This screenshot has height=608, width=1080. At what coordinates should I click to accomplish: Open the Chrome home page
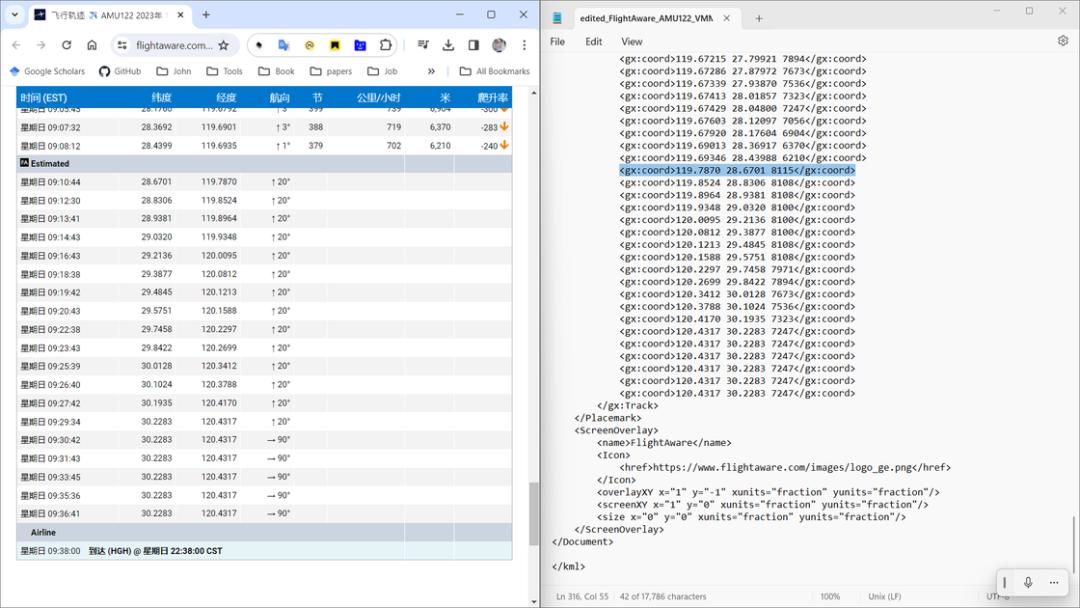92,45
